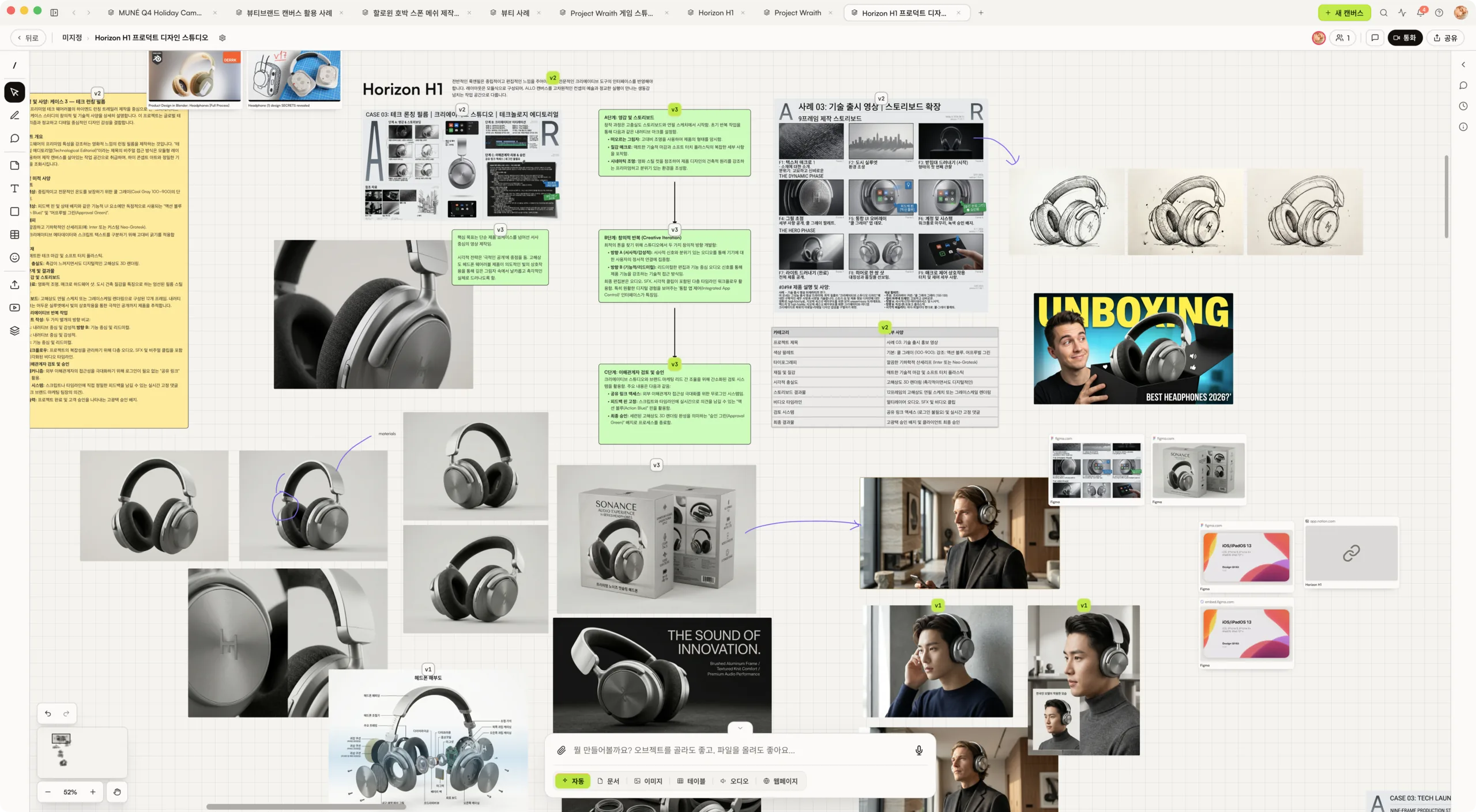Open the help question mark icon

coord(1439,13)
